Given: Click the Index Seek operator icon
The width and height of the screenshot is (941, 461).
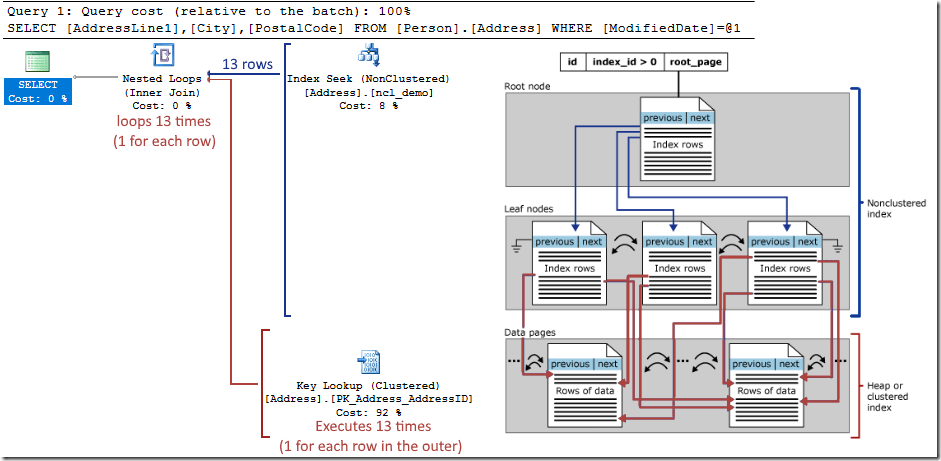Looking at the screenshot, I should 367,55.
